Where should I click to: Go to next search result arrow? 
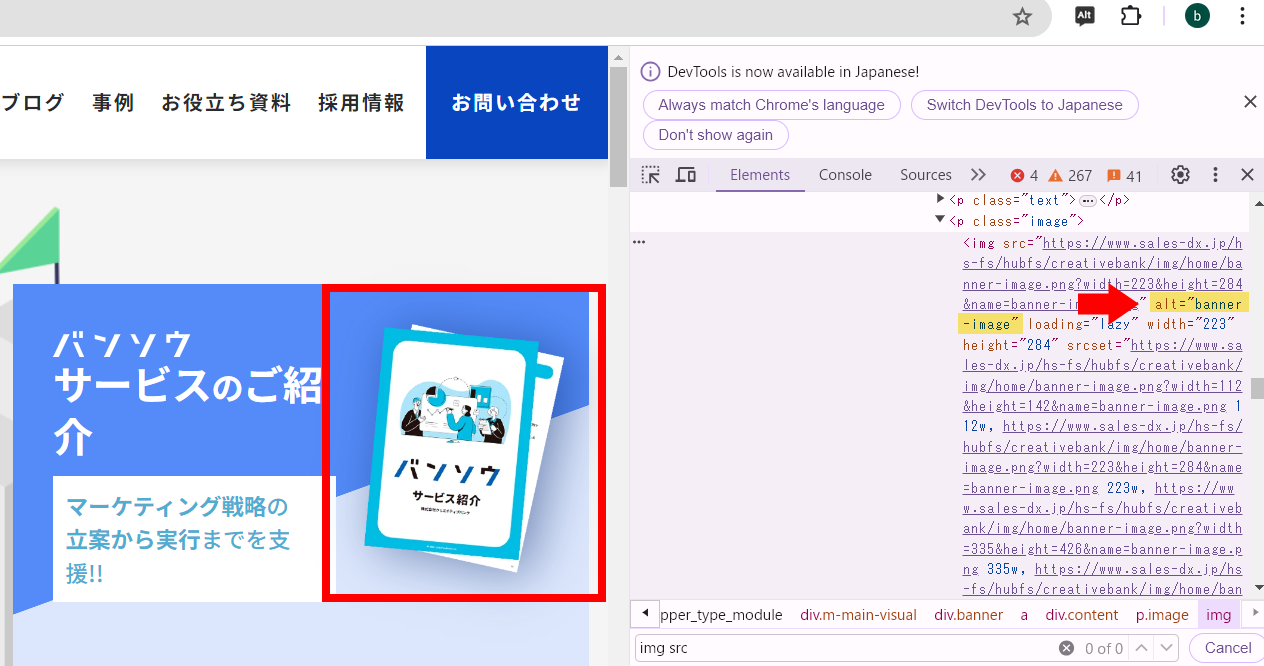point(1166,648)
